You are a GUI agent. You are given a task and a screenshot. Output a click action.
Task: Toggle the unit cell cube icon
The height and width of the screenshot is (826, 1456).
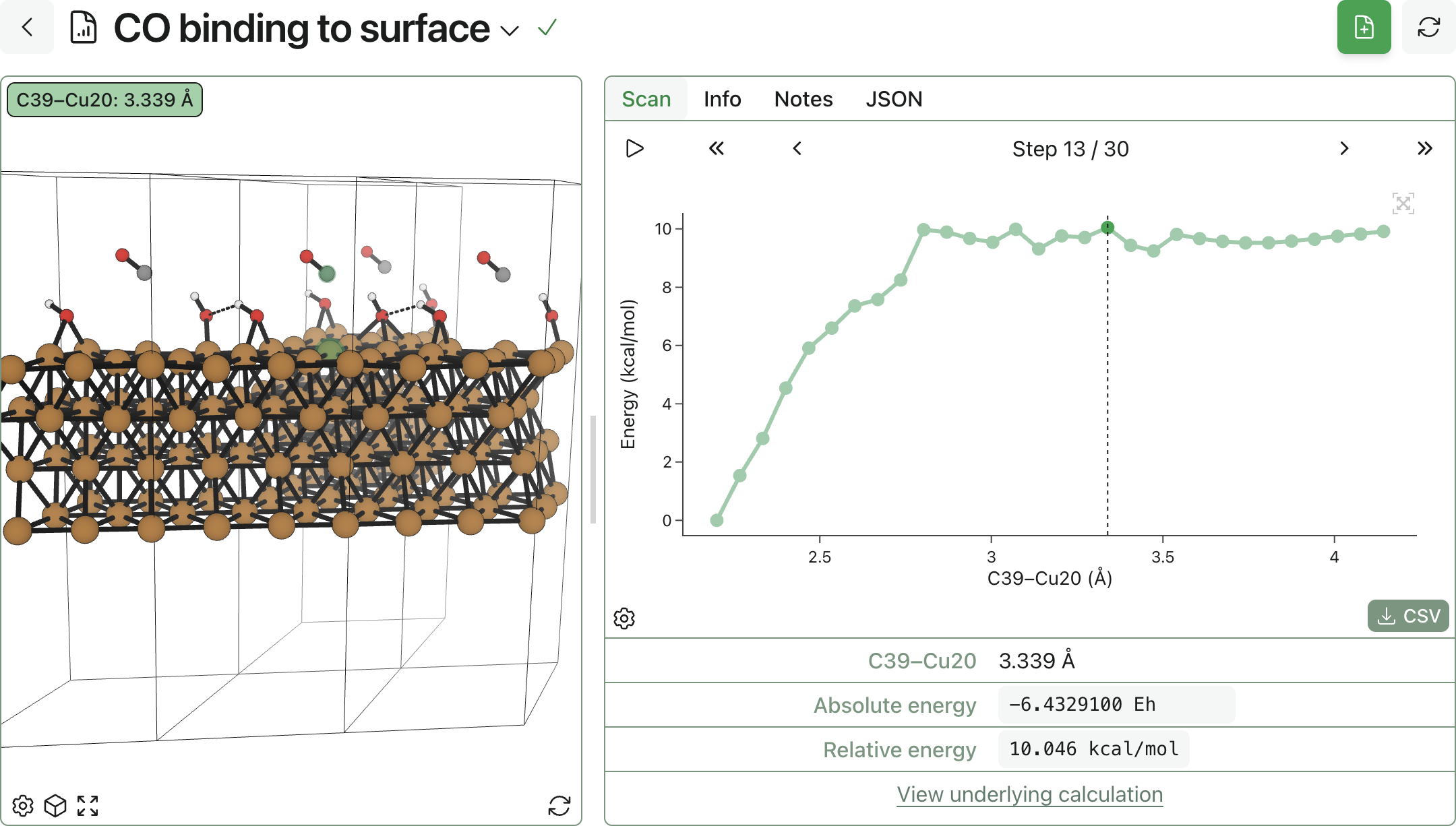click(x=55, y=805)
